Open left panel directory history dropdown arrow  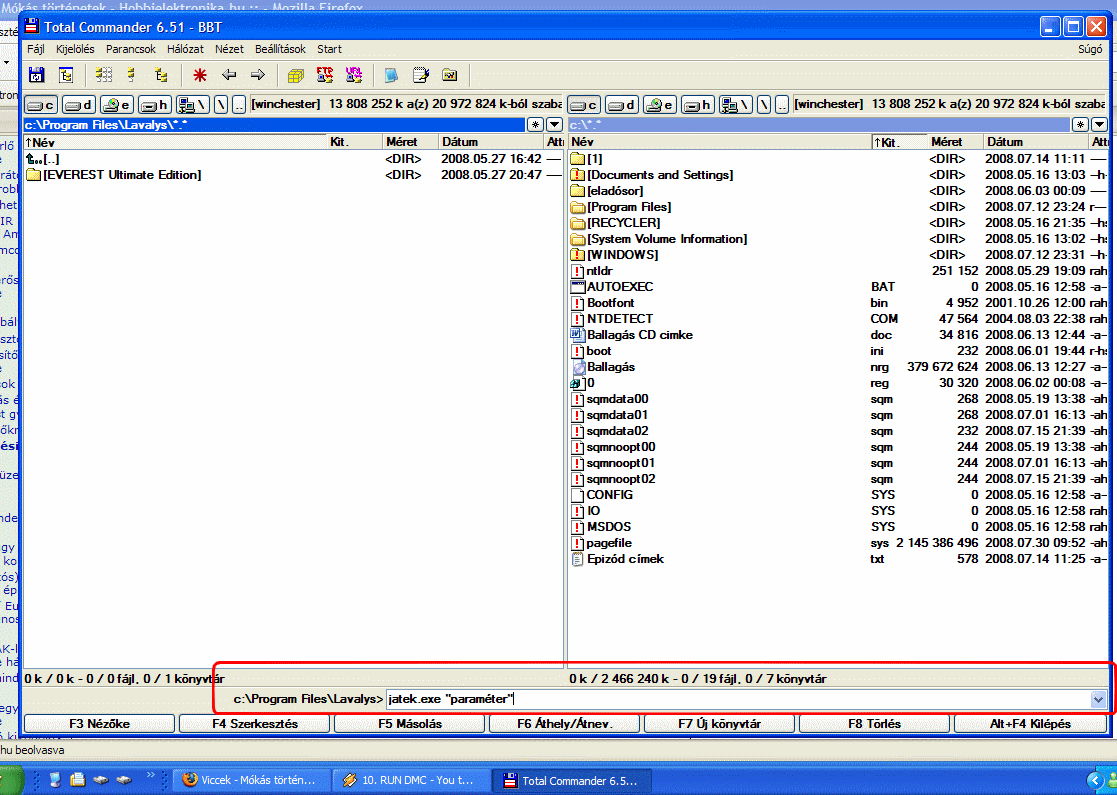[x=554, y=125]
